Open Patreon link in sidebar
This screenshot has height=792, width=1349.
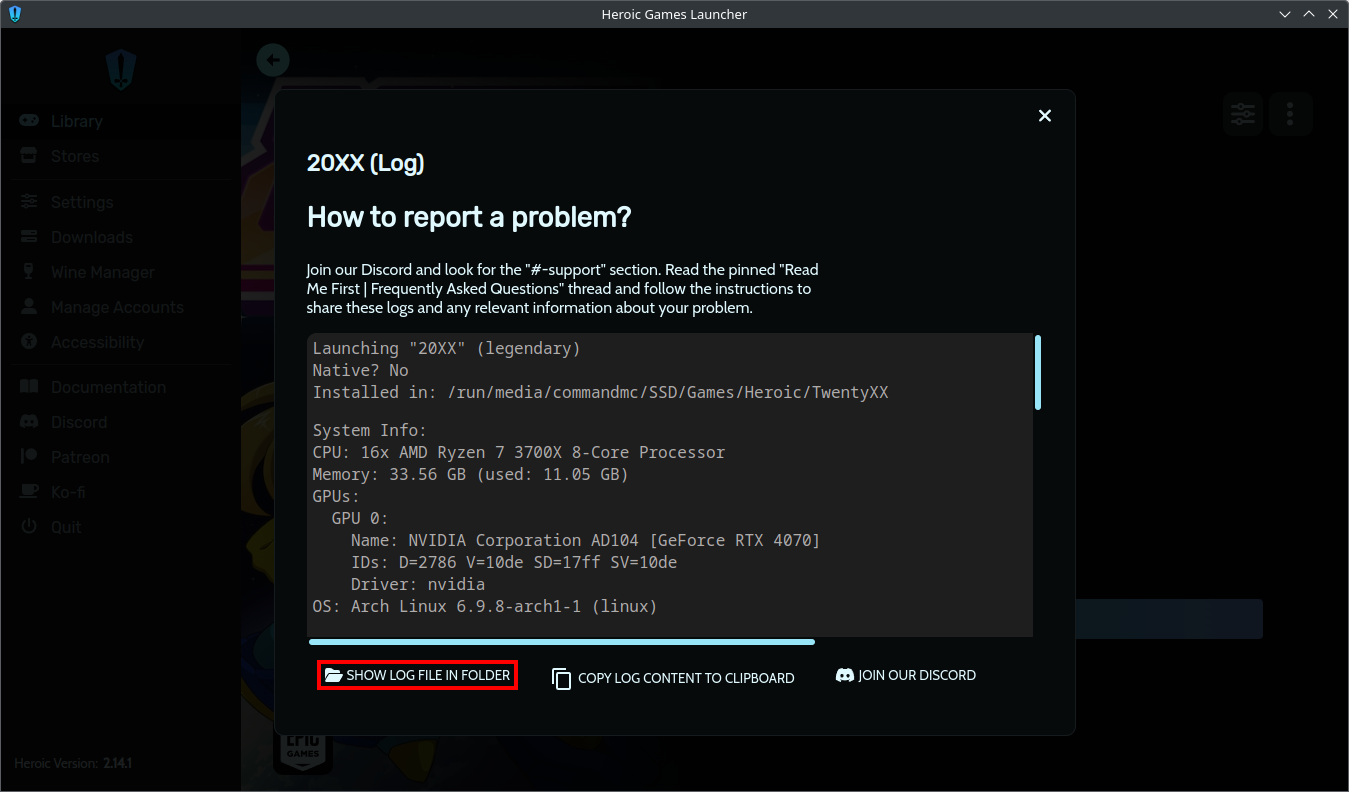click(x=120, y=457)
